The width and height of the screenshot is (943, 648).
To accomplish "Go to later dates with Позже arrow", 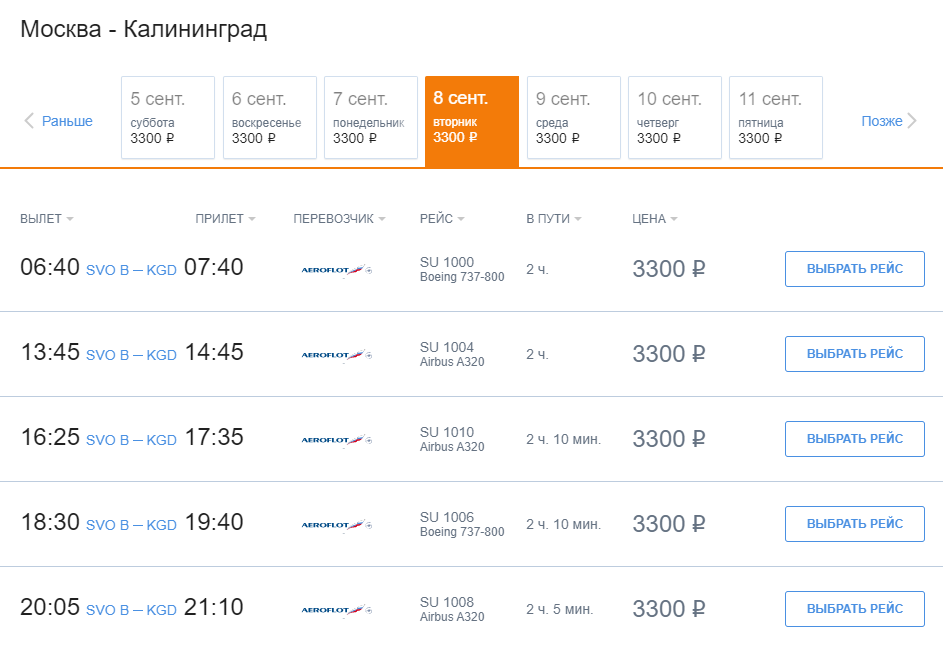I will pos(889,121).
